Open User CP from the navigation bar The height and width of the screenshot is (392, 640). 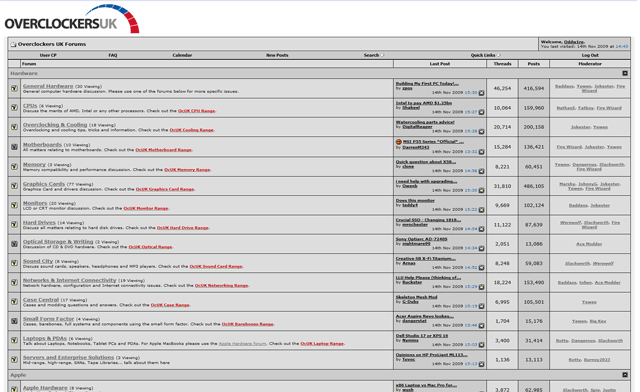pyautogui.click(x=48, y=55)
